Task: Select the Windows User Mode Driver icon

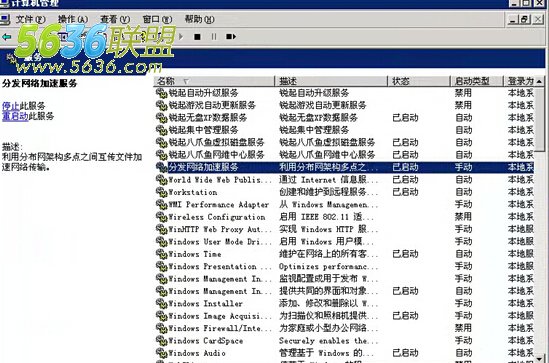Action: [x=161, y=242]
